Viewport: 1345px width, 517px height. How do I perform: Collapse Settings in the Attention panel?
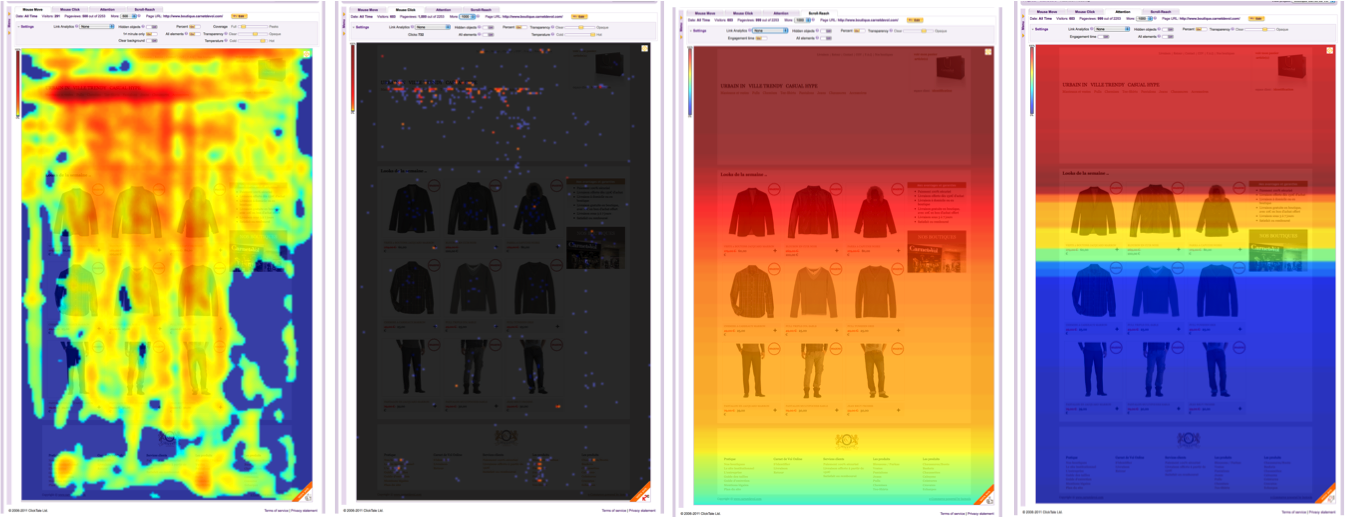coord(1041,29)
